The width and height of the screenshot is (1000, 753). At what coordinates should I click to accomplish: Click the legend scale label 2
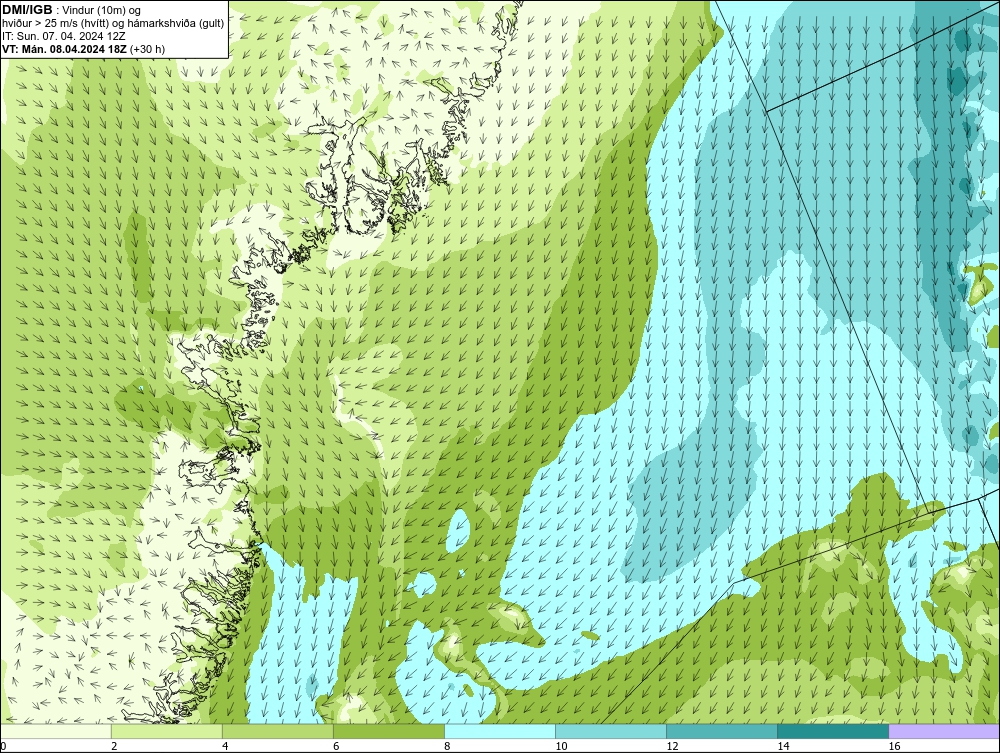(x=114, y=747)
